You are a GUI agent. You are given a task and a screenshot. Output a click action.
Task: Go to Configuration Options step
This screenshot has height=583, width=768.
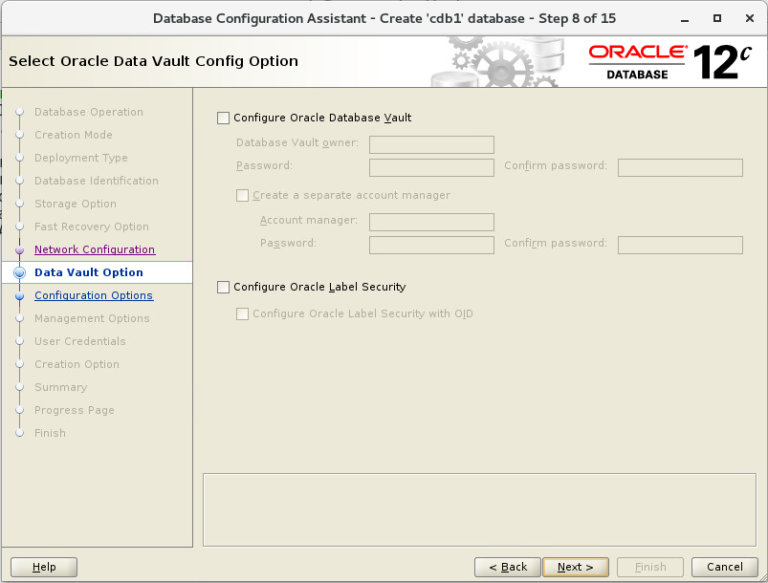click(94, 295)
